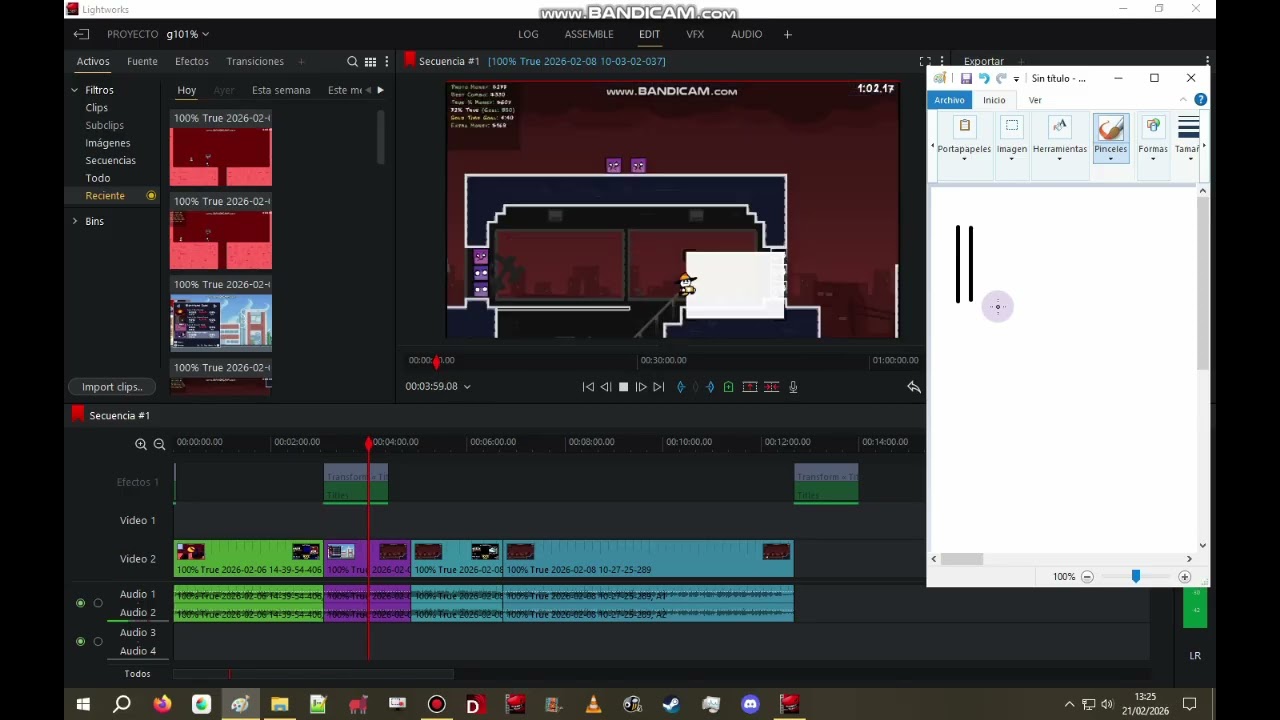Open the assets panel options menu dots
The width and height of the screenshot is (1280, 720).
click(x=386, y=62)
